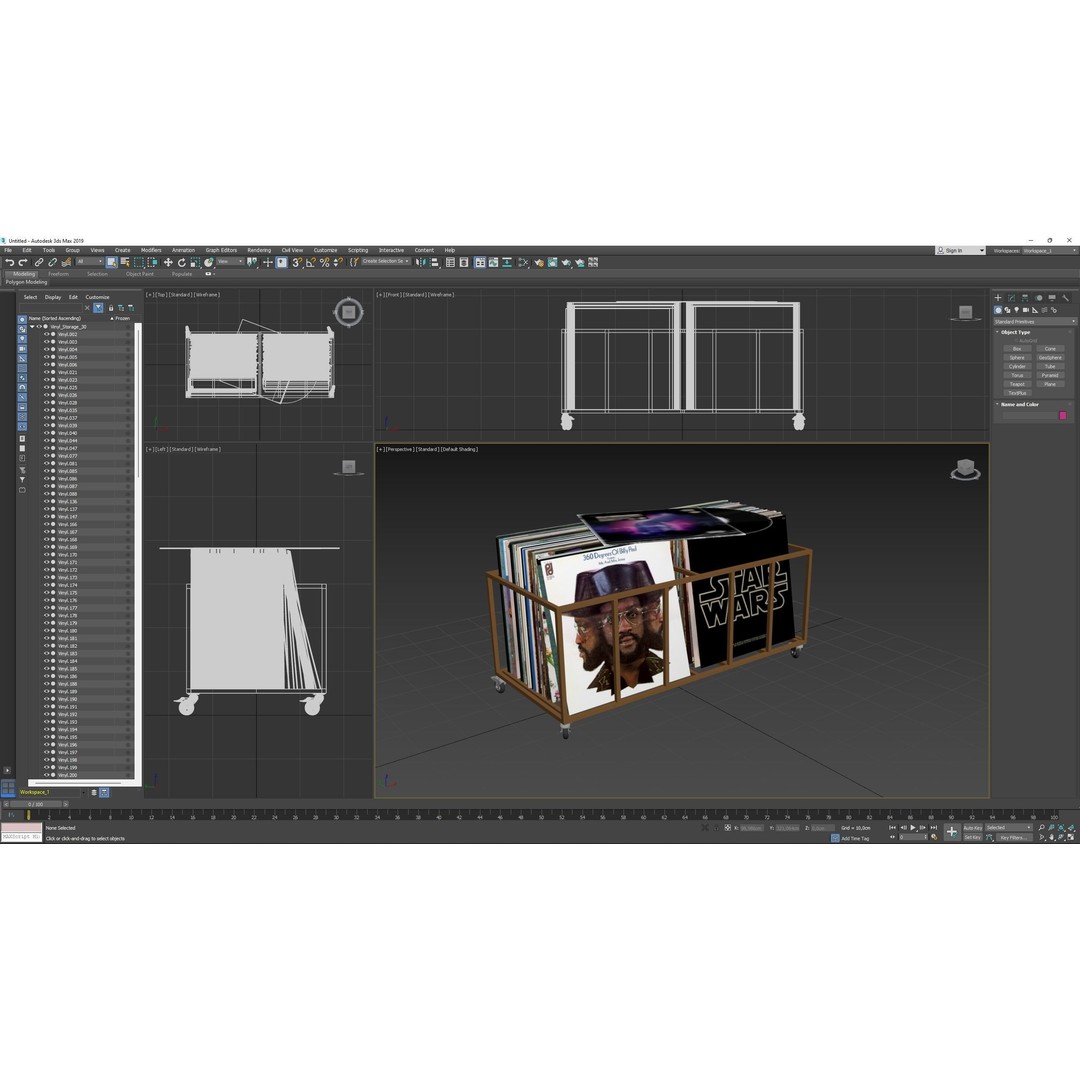Toggle visibility eye for Vinyl.200
Viewport: 1080px width, 1080px height.
point(47,775)
